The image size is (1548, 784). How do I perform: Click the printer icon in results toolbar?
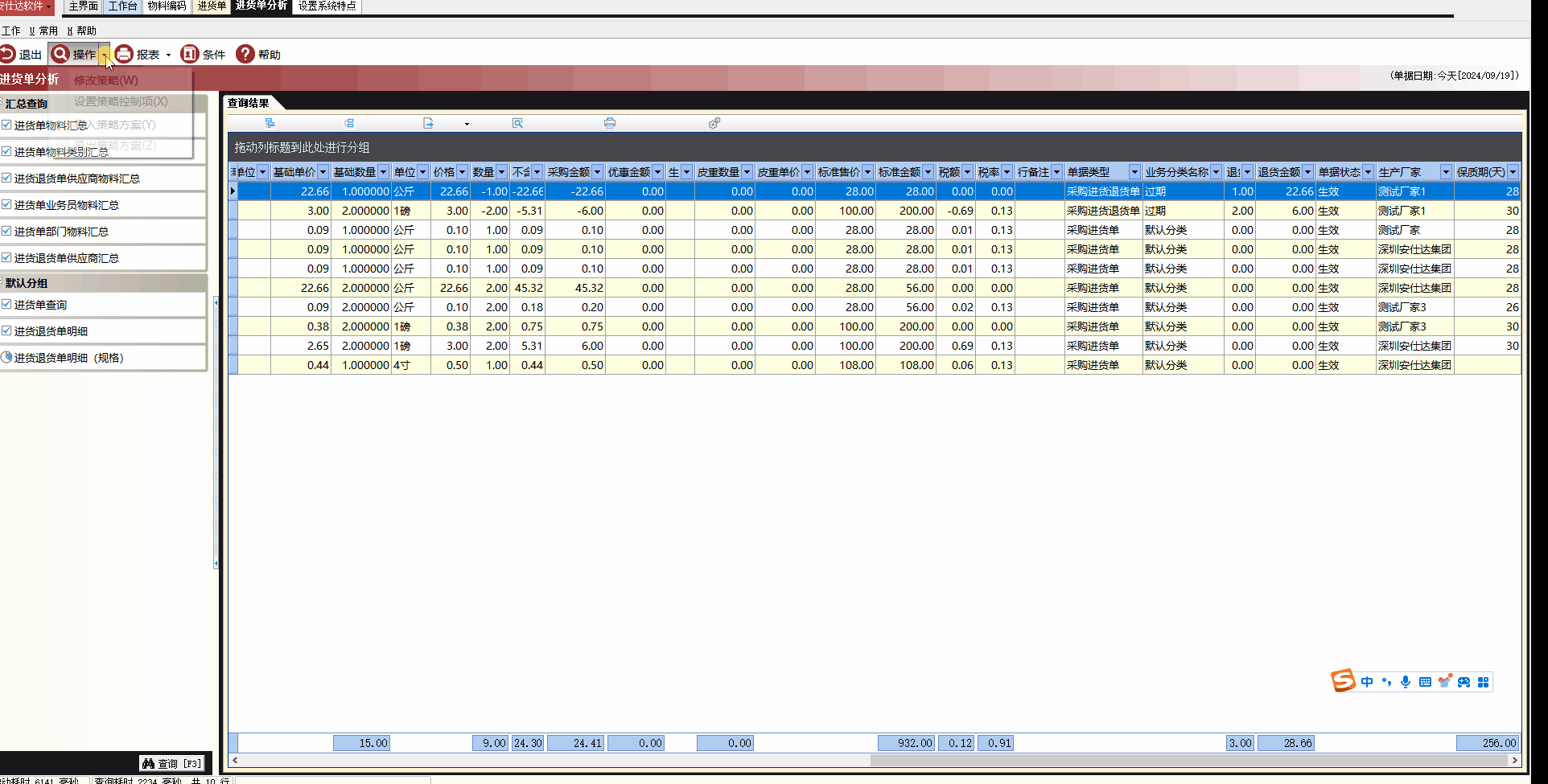[610, 123]
